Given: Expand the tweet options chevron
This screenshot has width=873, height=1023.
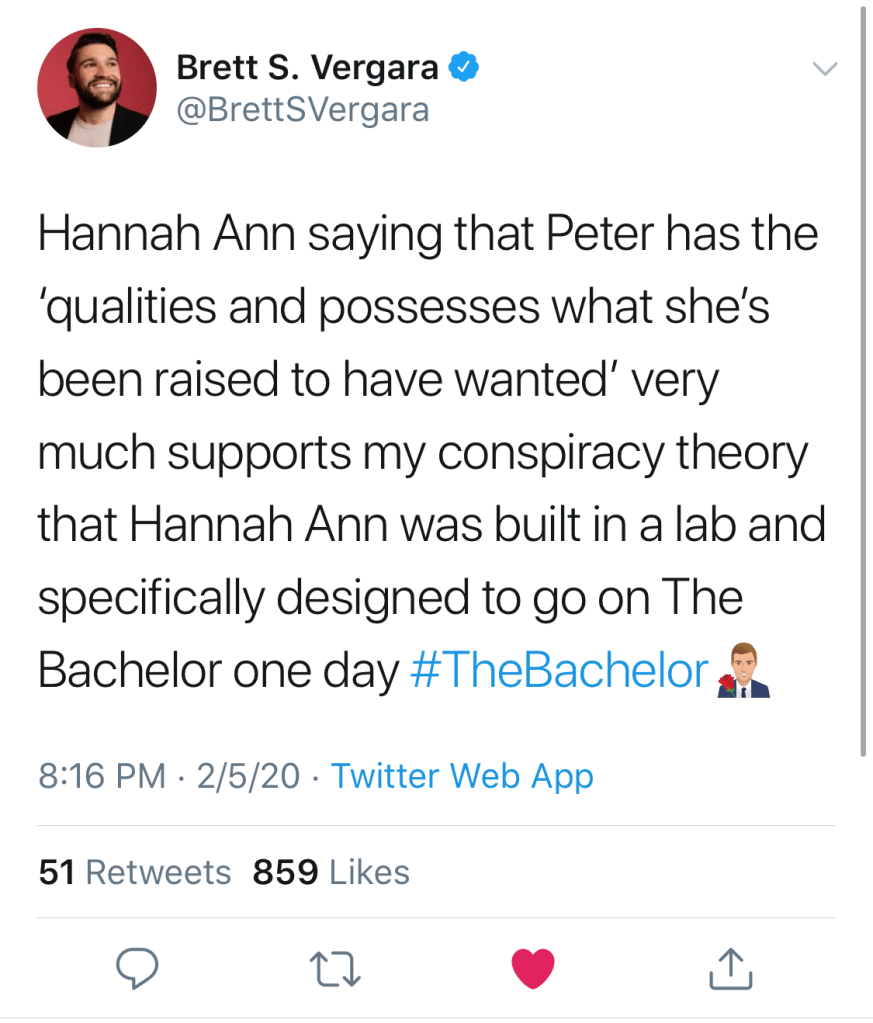Looking at the screenshot, I should [824, 69].
